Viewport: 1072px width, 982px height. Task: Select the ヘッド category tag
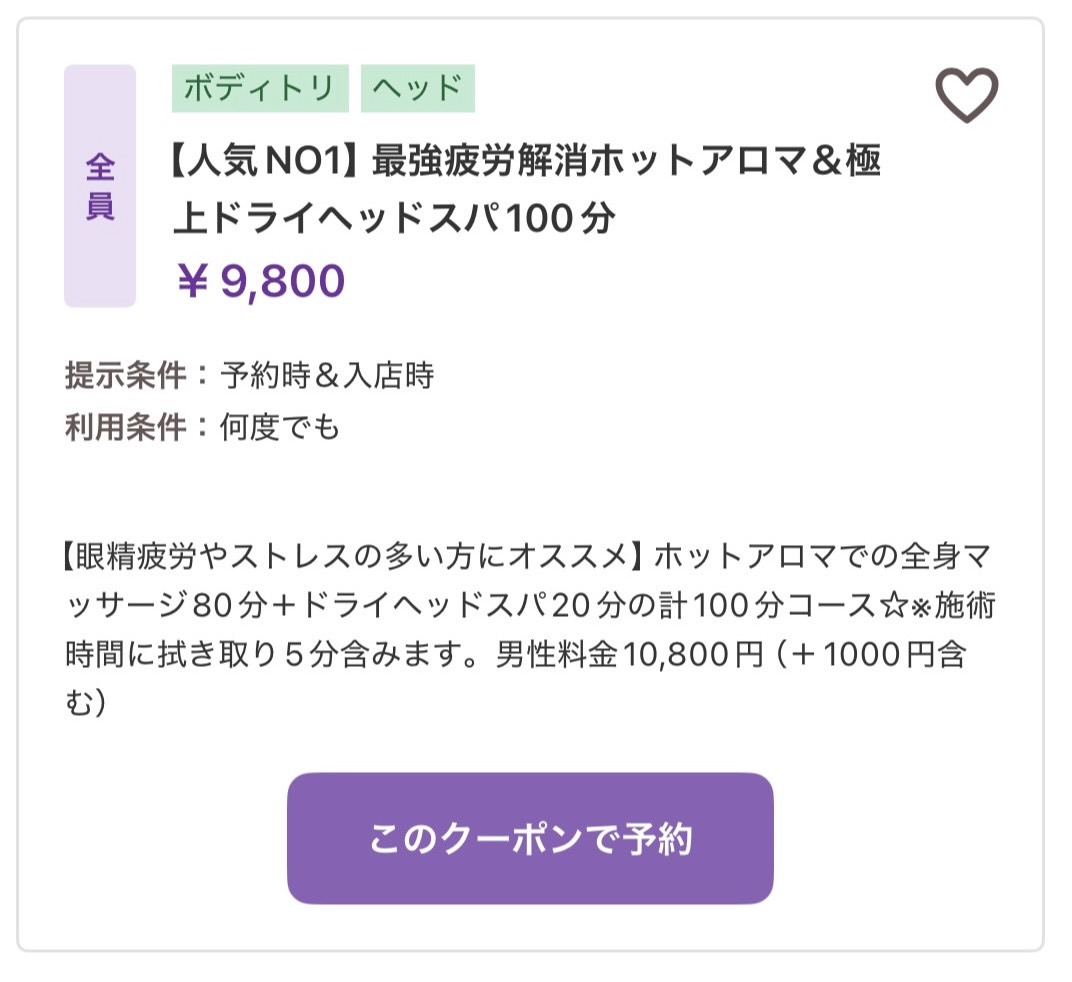(x=417, y=88)
